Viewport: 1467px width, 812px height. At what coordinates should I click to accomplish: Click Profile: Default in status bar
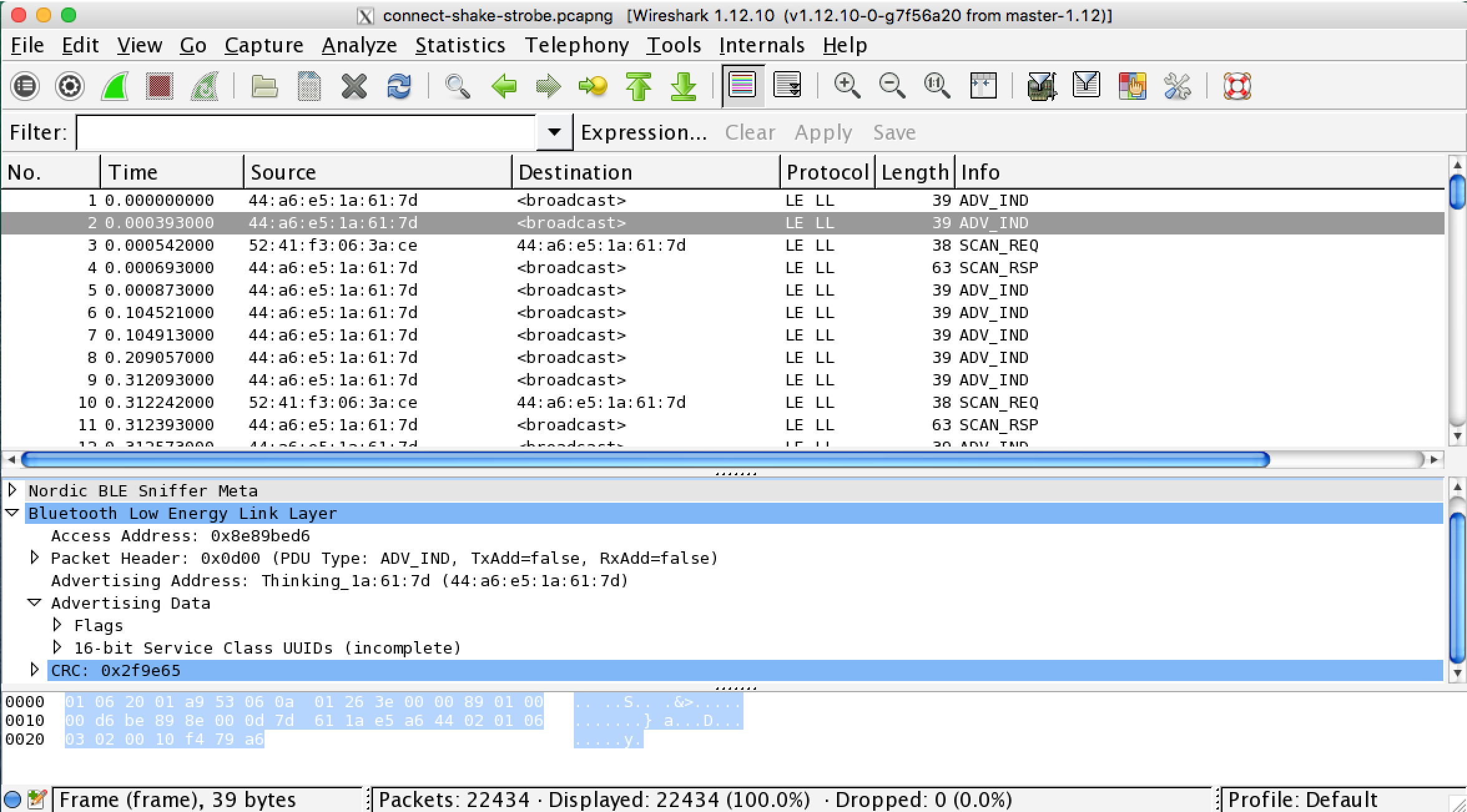coord(1302,800)
